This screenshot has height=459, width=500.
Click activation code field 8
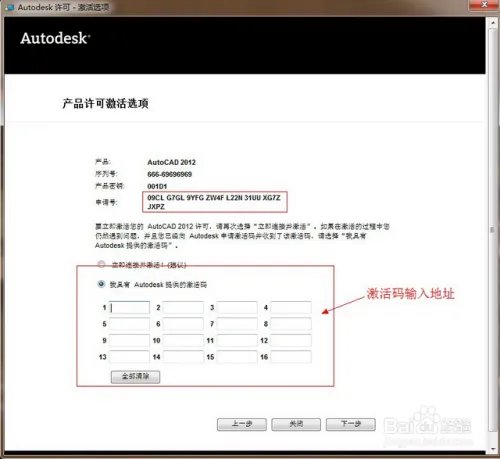pyautogui.click(x=291, y=324)
